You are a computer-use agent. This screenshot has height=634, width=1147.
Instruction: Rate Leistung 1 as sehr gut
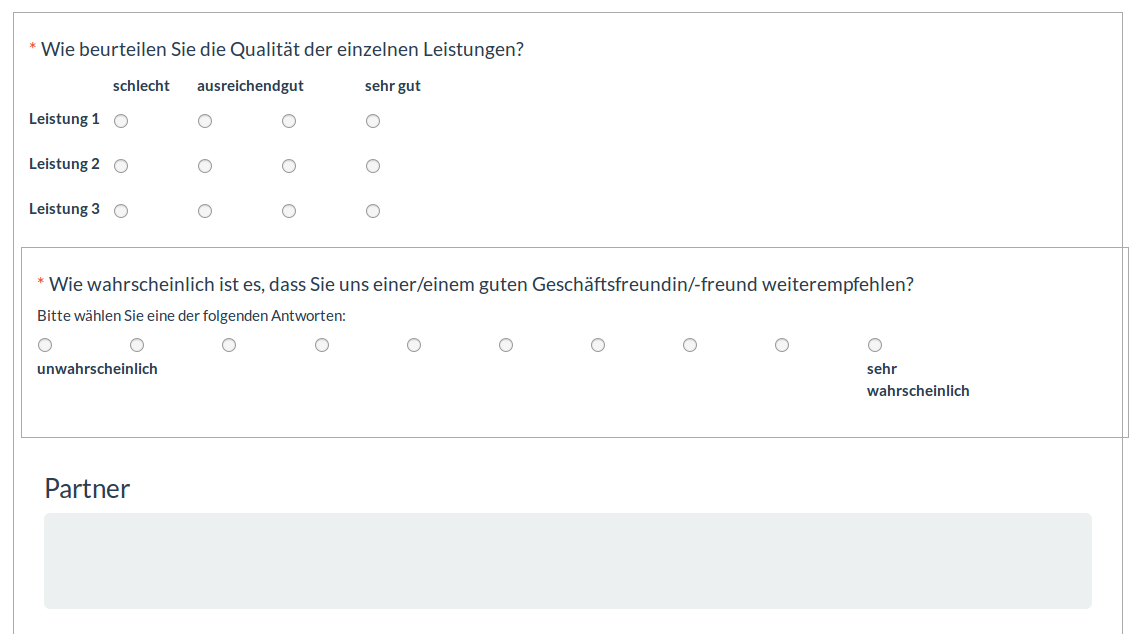pyautogui.click(x=373, y=121)
